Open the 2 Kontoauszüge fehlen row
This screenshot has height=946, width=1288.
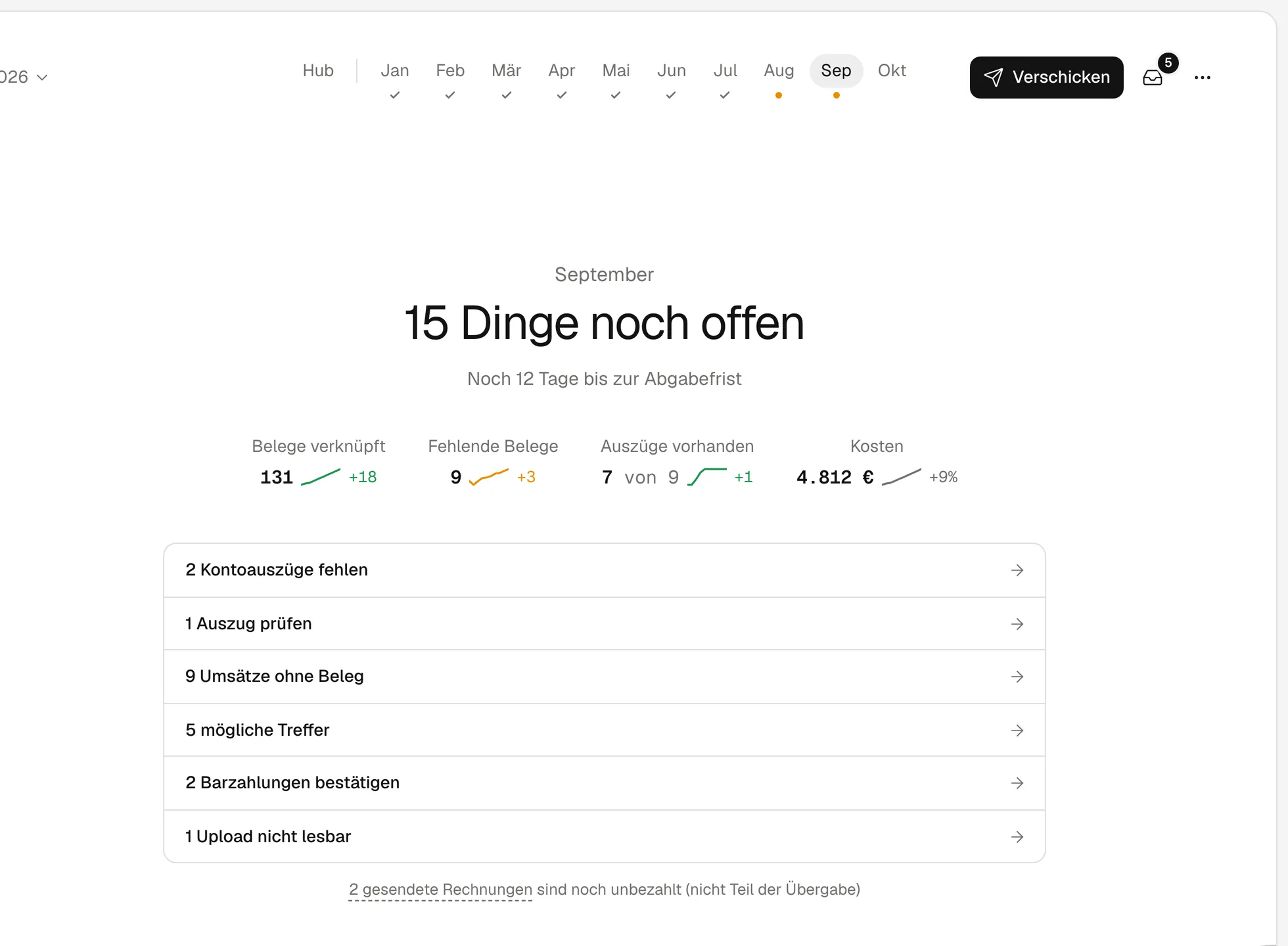point(604,570)
